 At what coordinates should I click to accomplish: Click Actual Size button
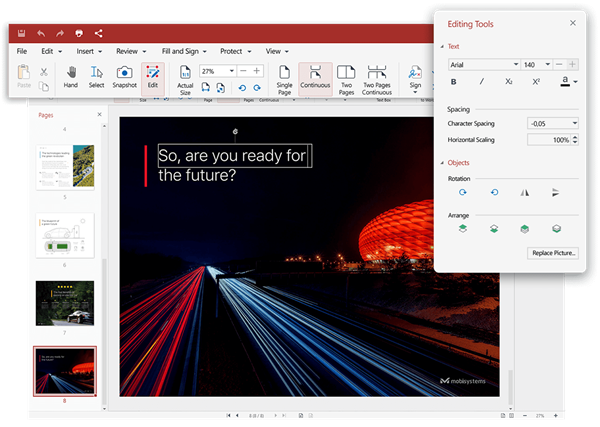pyautogui.click(x=186, y=78)
